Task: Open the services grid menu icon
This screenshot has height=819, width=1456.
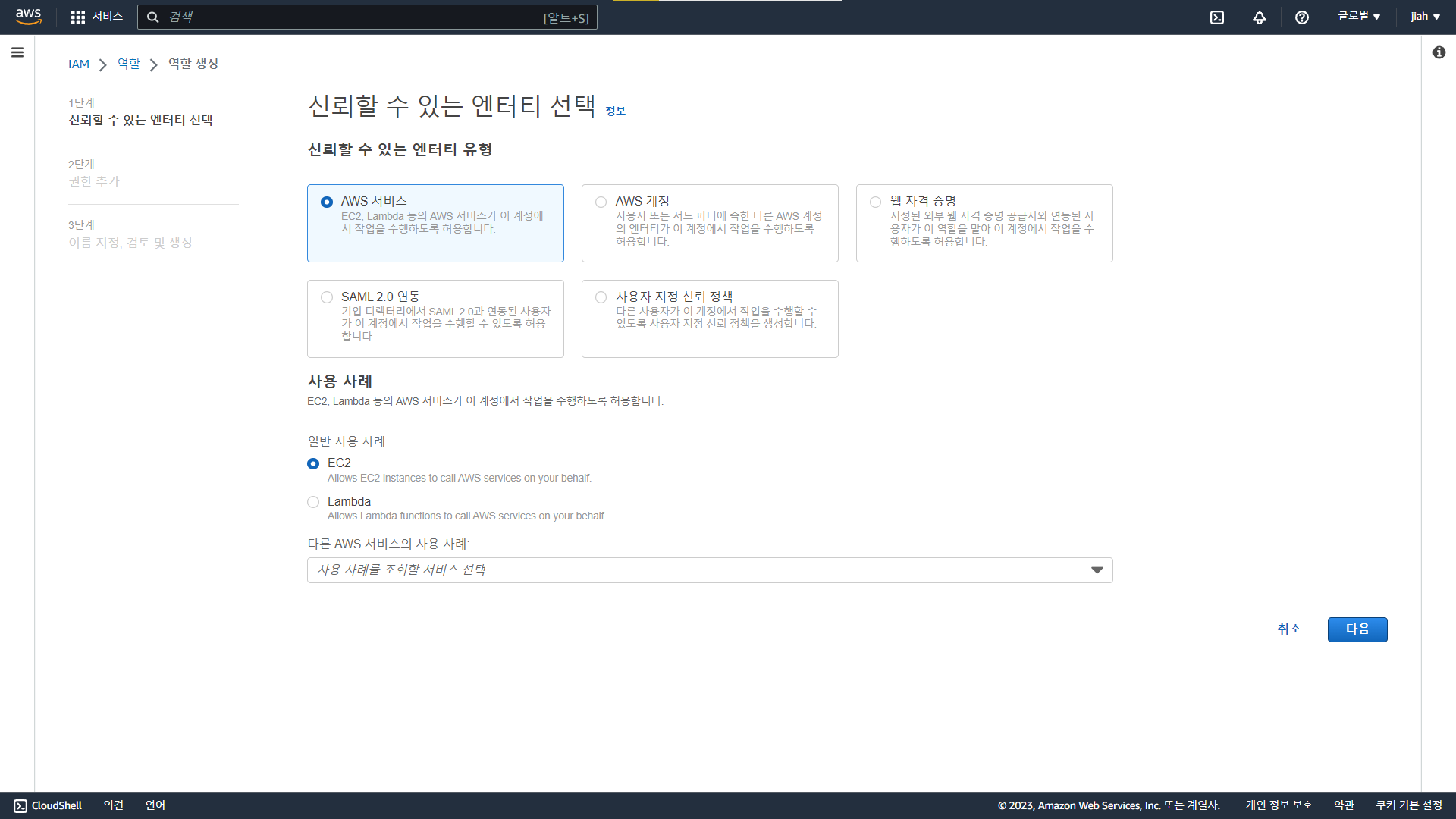Action: [x=77, y=17]
